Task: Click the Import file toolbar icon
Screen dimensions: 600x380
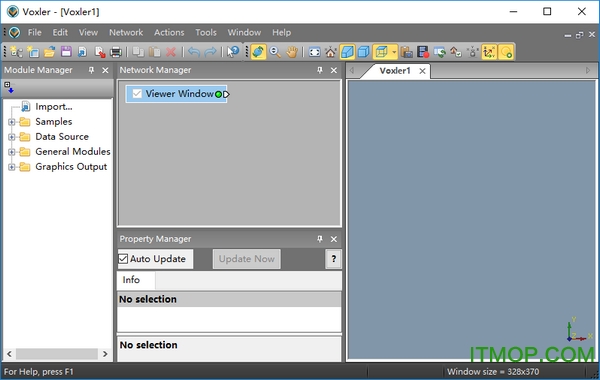Action: coord(82,52)
